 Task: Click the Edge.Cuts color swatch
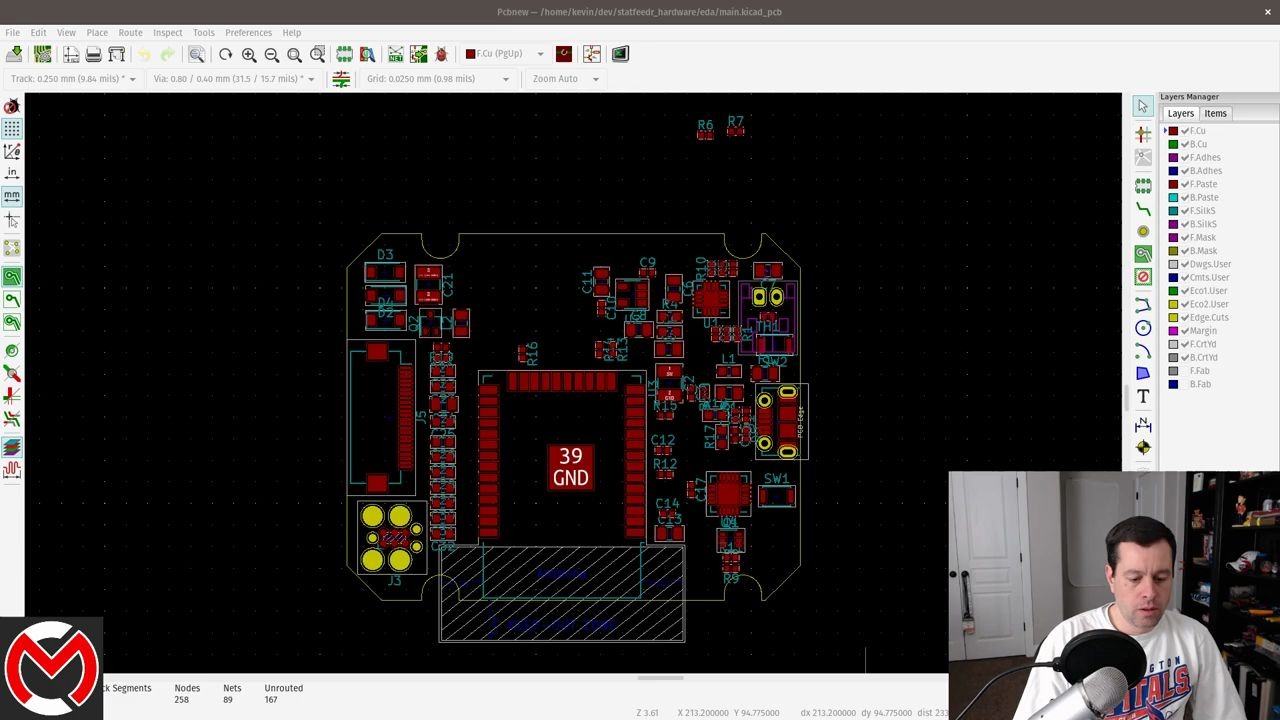tap(1173, 317)
